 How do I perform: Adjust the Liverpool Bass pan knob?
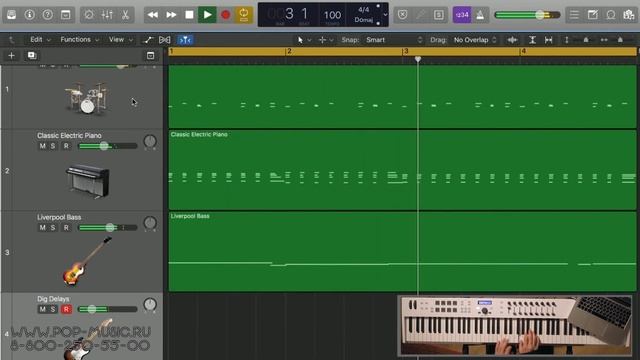[150, 223]
